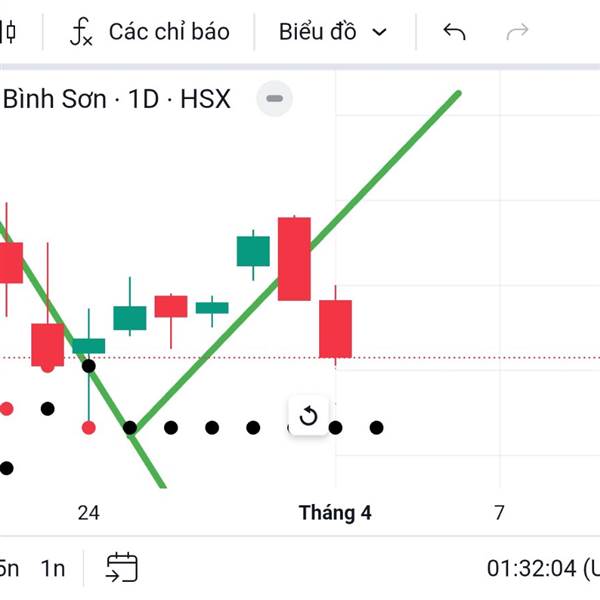This screenshot has width=600, height=600.
Task: Click the large red candle before Tháng 4
Action: [x=294, y=258]
